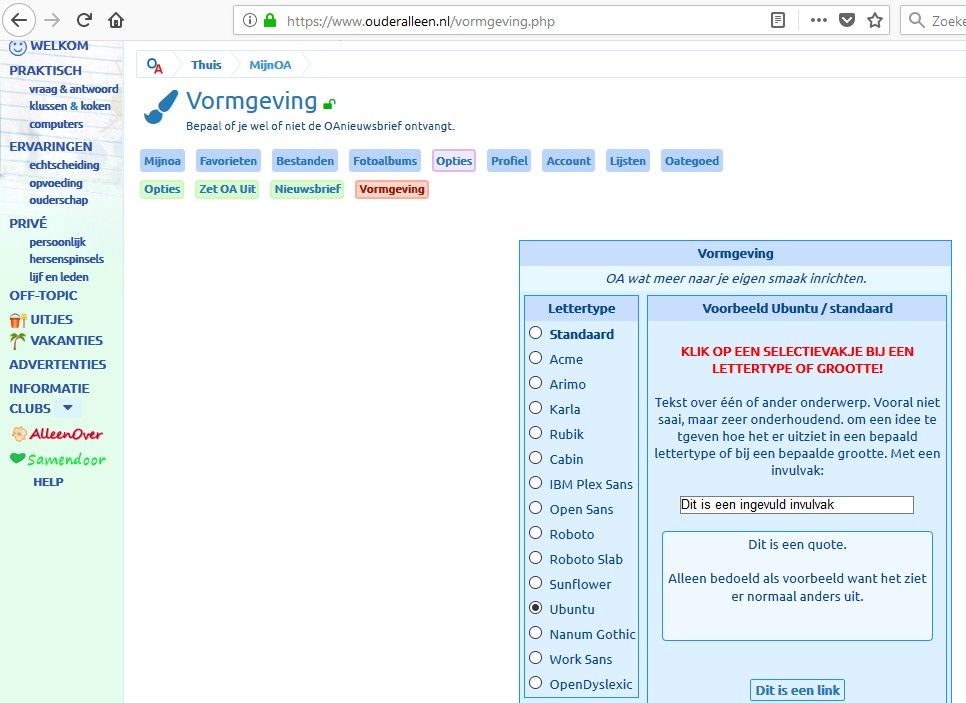Bookmark this page with the star icon
Image resolution: width=966 pixels, height=703 pixels.
click(875, 20)
